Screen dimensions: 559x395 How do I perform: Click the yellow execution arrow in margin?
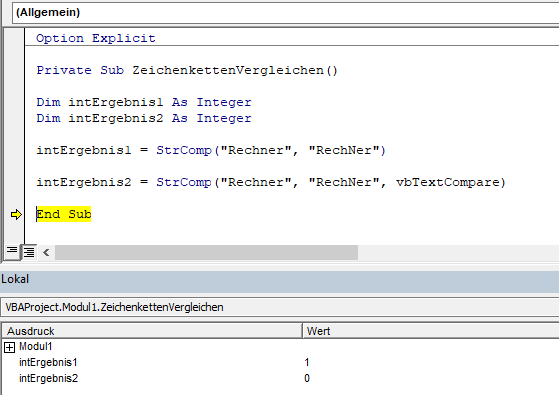pos(16,214)
